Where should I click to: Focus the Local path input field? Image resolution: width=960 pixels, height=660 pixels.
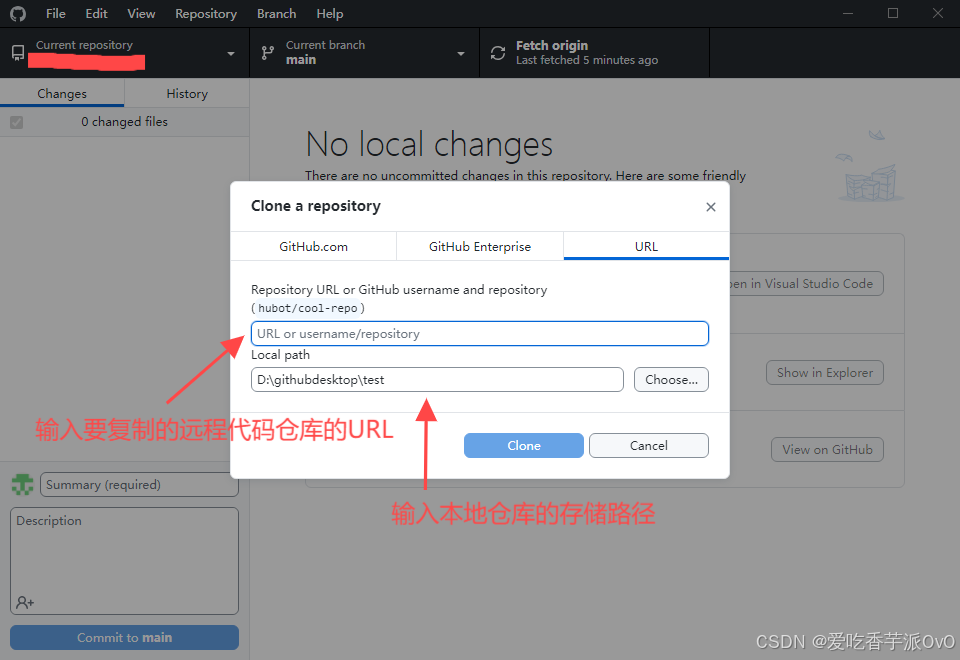(437, 380)
